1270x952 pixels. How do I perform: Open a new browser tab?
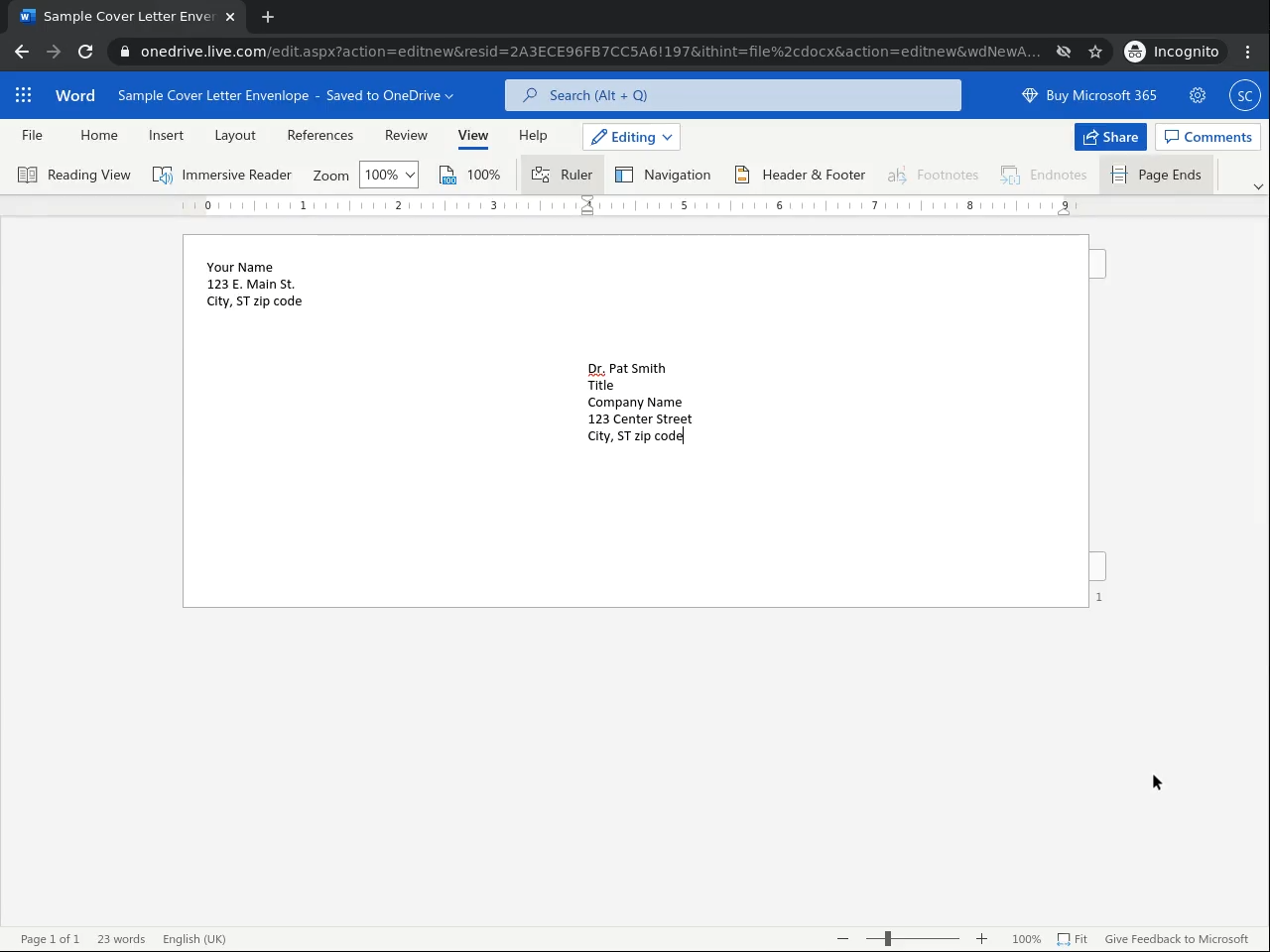pos(268,17)
